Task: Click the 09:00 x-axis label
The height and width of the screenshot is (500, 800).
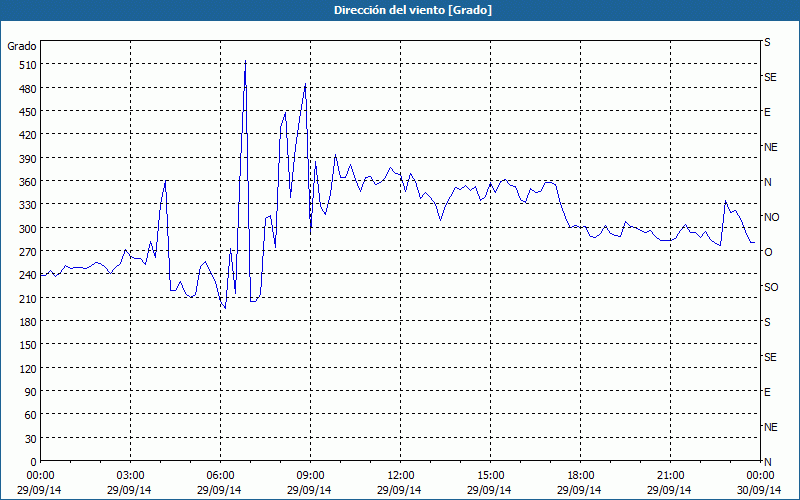Action: click(310, 476)
